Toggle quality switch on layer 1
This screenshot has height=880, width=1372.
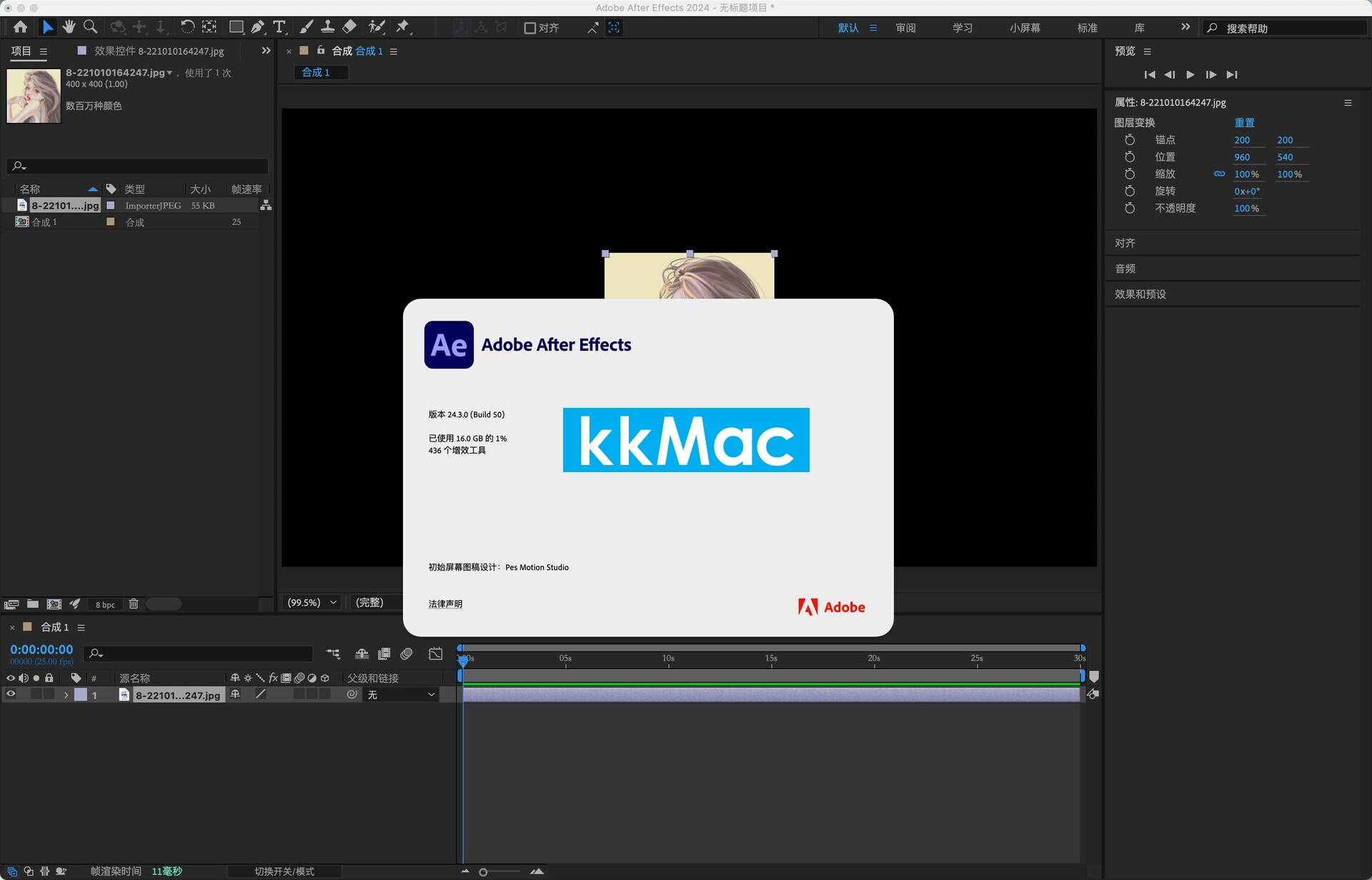[261, 694]
